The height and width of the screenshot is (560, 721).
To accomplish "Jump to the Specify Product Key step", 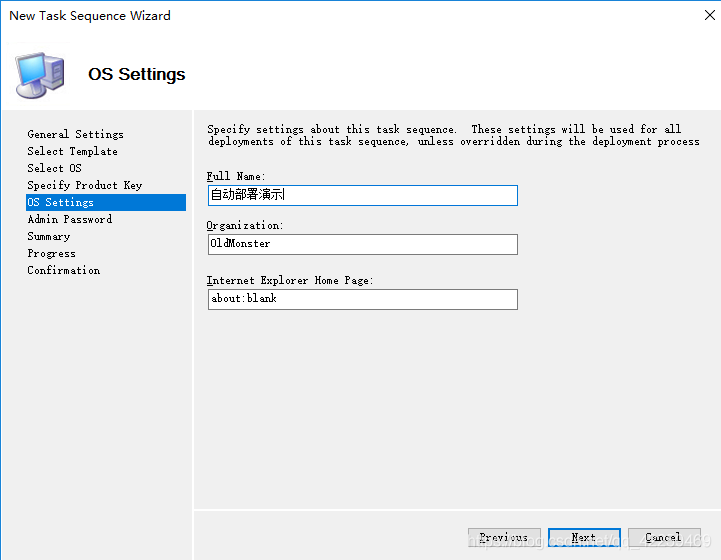I will (x=85, y=185).
